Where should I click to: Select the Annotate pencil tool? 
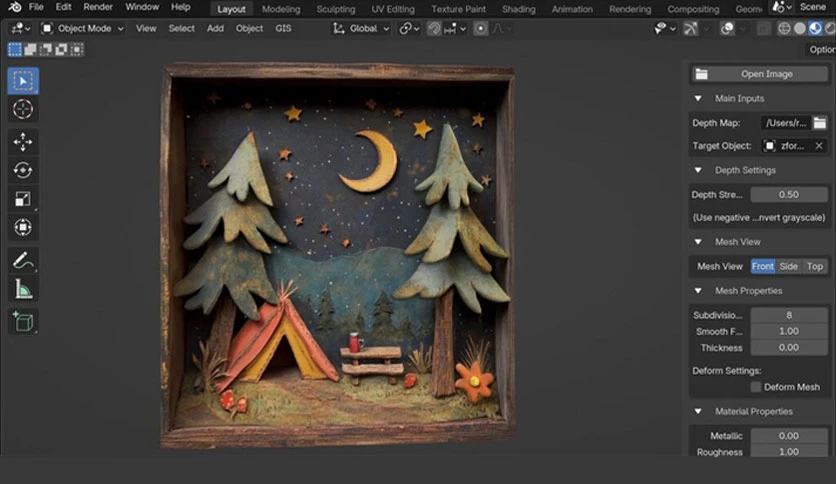pos(23,261)
